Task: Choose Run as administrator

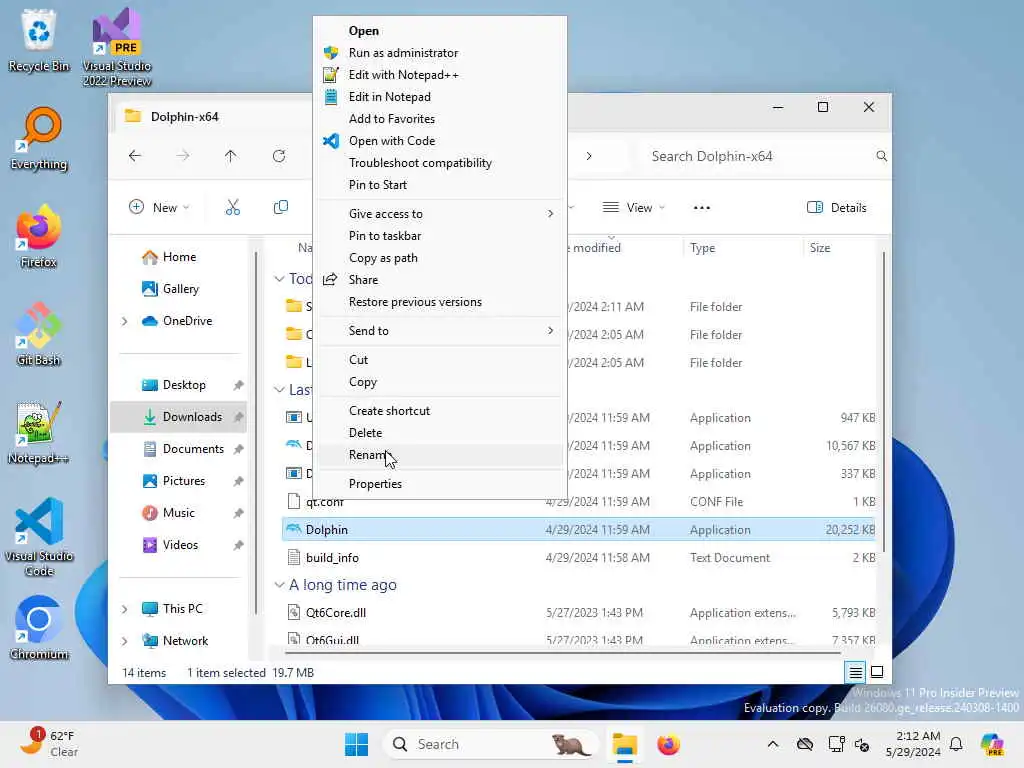Action: tap(438, 53)
